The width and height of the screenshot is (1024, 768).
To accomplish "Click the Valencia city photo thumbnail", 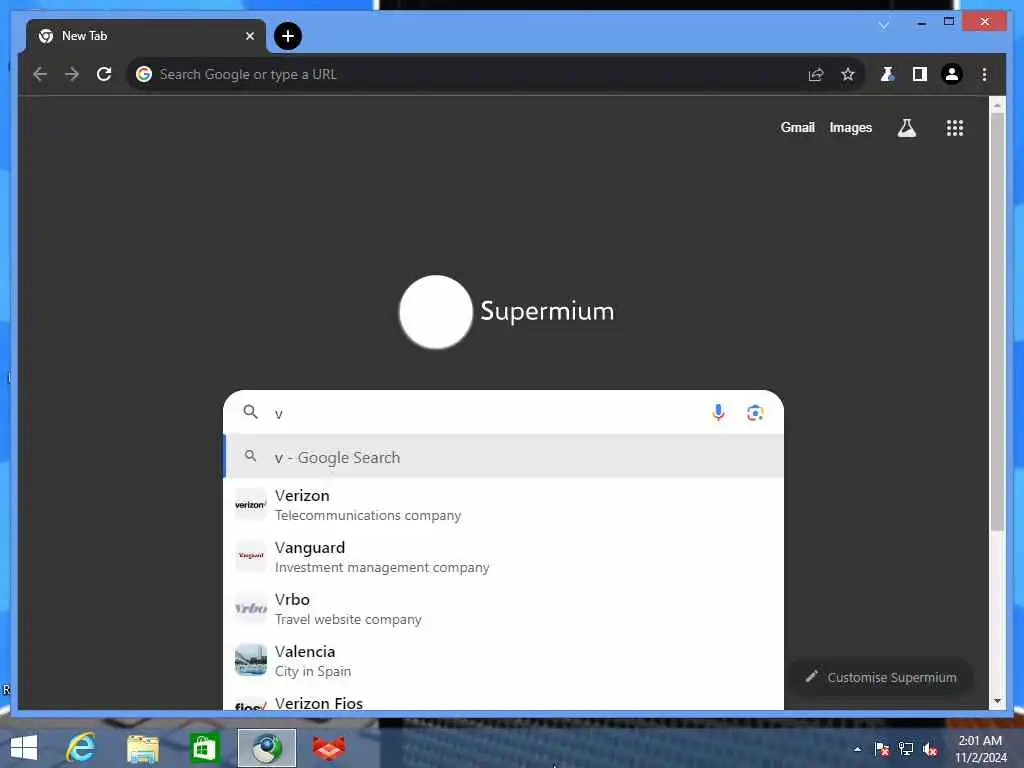I will coord(251,660).
